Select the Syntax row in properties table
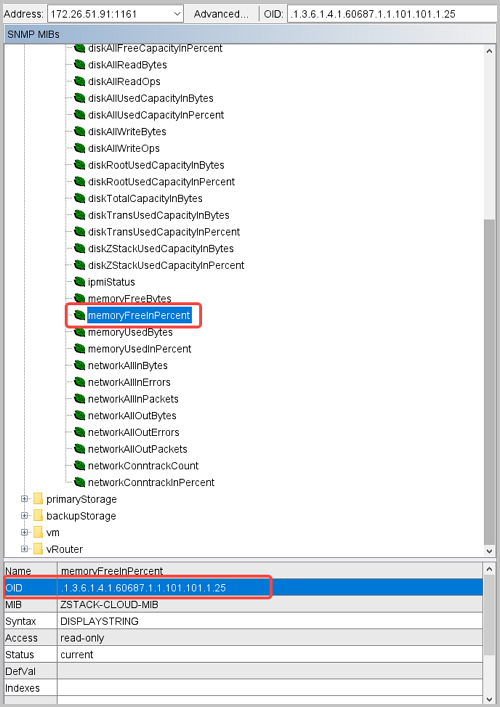 243,621
